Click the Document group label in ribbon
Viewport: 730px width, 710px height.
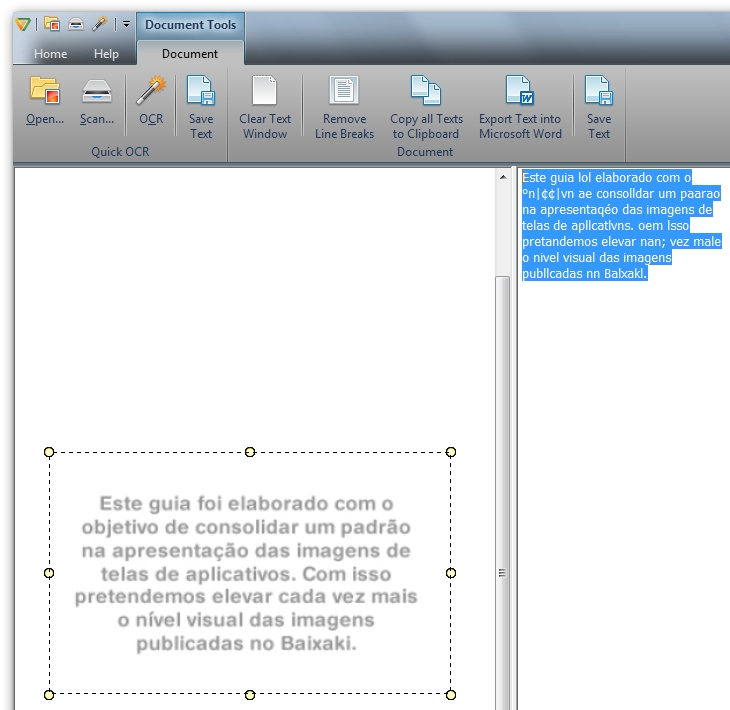click(425, 152)
